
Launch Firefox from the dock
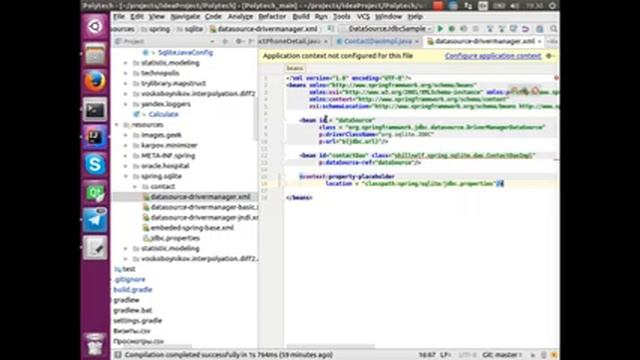(95, 81)
